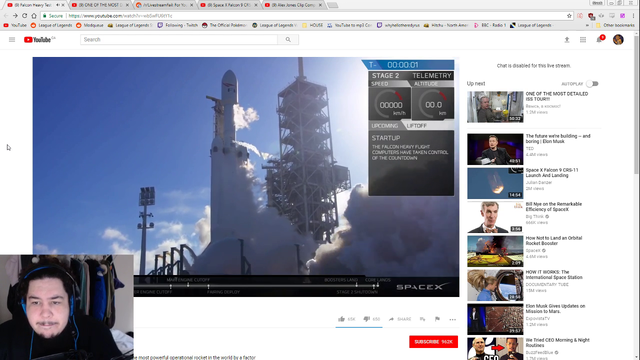Click the browser home icon
The image size is (640, 360).
pos(34,16)
